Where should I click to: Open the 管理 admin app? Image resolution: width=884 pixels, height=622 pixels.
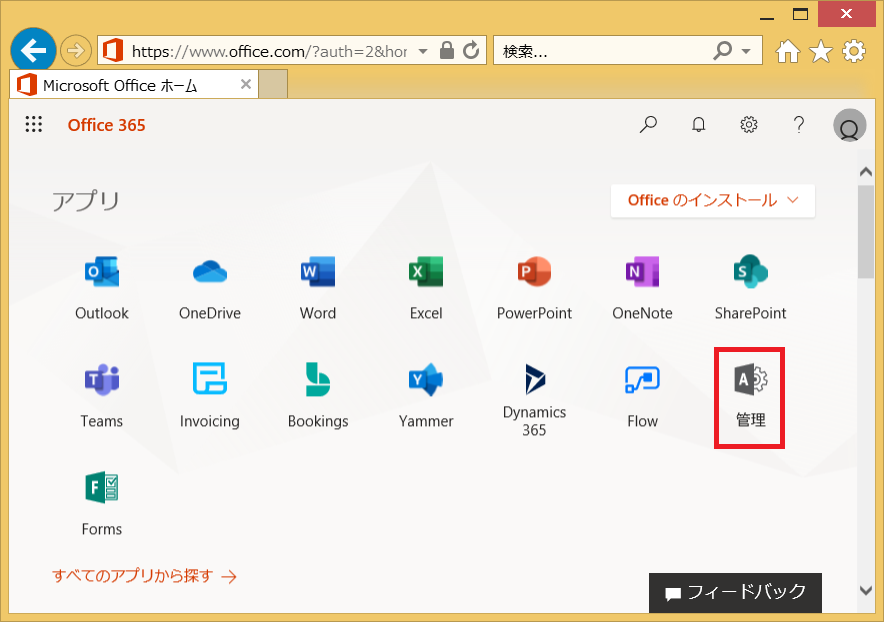[750, 396]
